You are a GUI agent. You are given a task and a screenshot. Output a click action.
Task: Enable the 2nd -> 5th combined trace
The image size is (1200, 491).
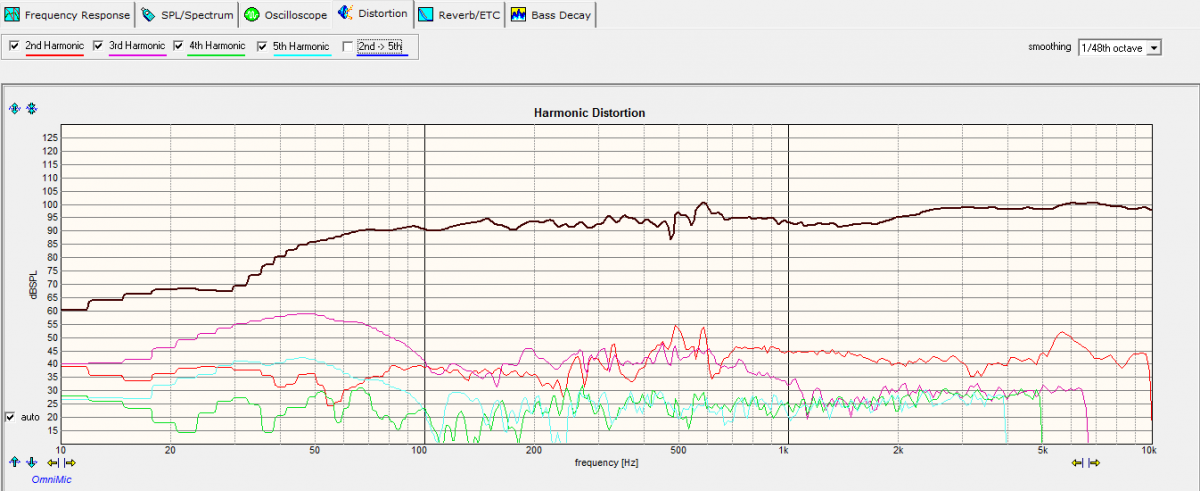(347, 46)
